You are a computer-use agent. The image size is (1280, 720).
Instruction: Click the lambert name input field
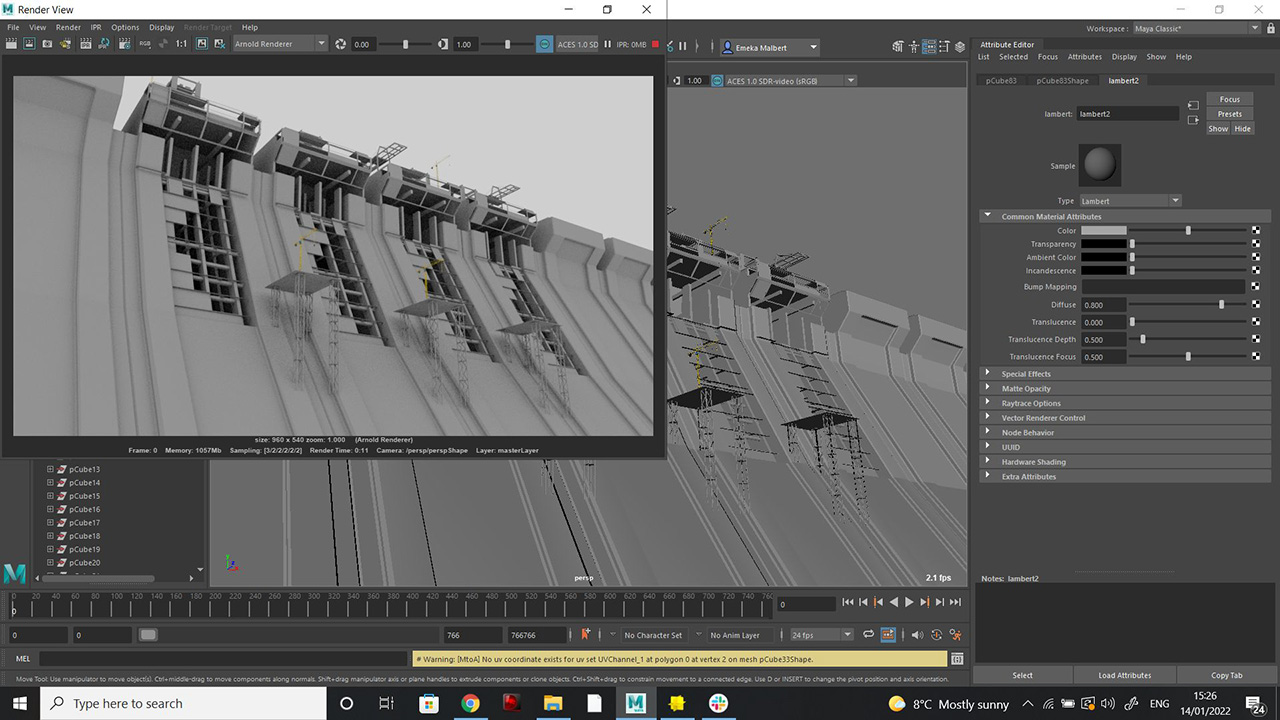(1128, 114)
